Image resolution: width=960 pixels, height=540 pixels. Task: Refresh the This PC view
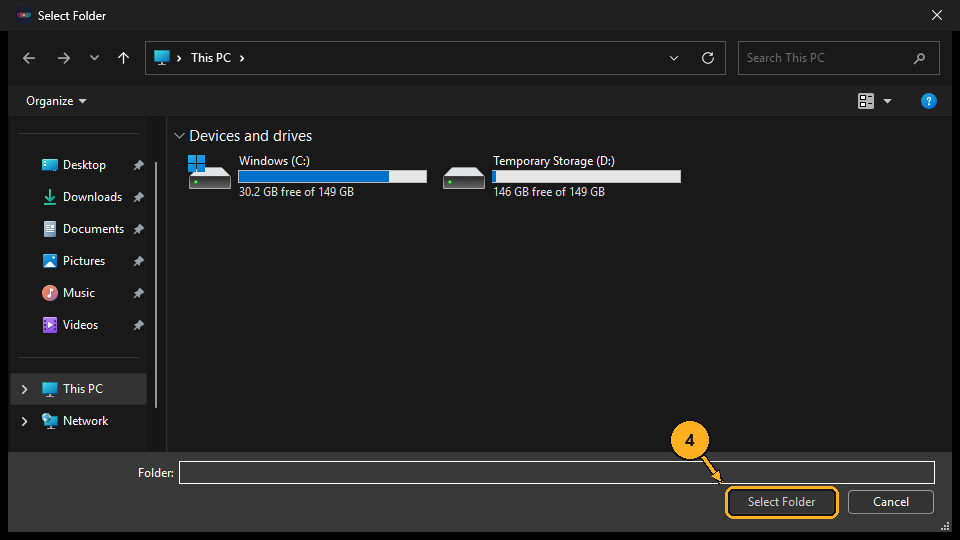coord(708,58)
